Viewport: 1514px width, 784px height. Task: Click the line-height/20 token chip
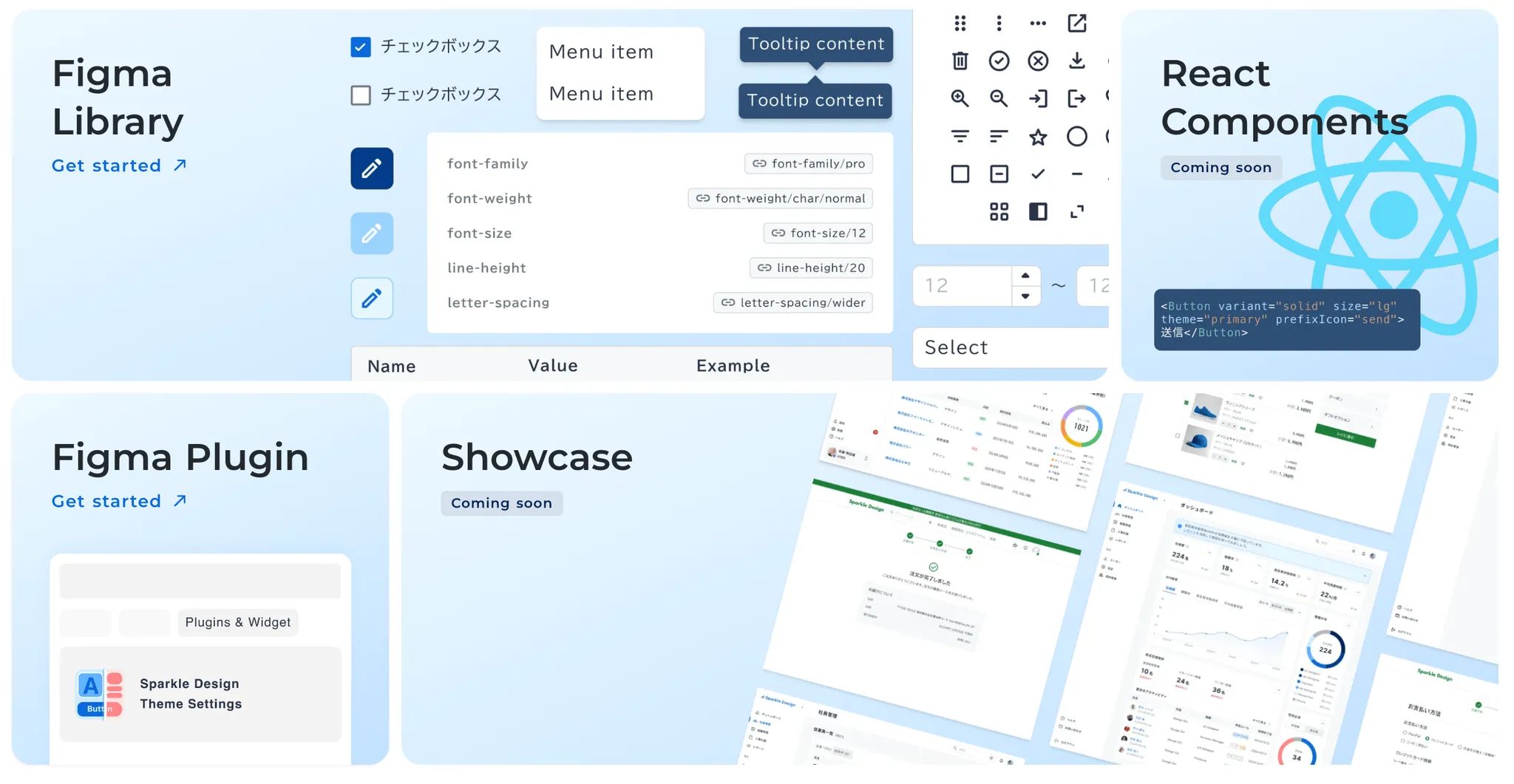click(811, 267)
